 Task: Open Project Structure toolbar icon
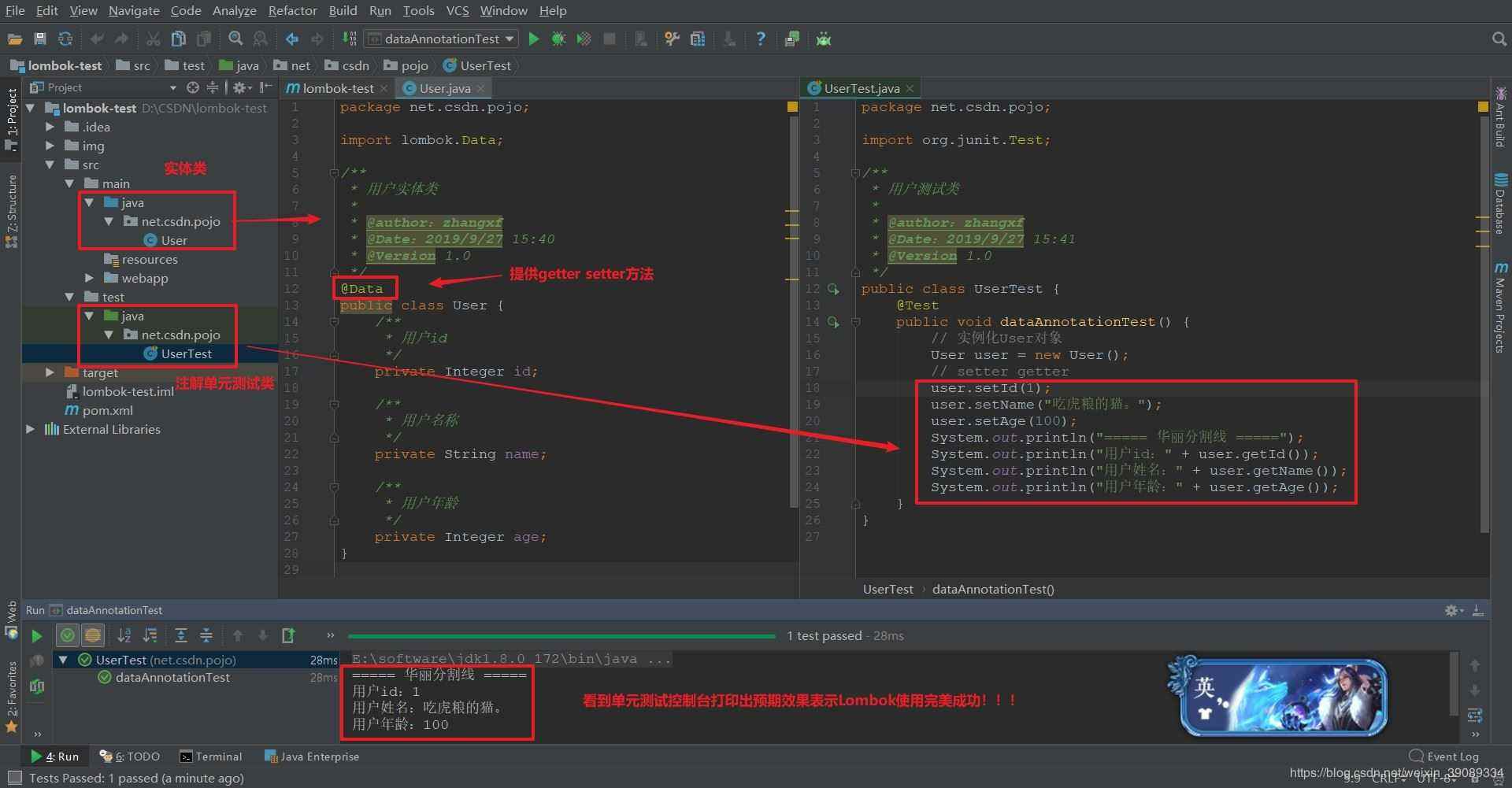[x=697, y=39]
